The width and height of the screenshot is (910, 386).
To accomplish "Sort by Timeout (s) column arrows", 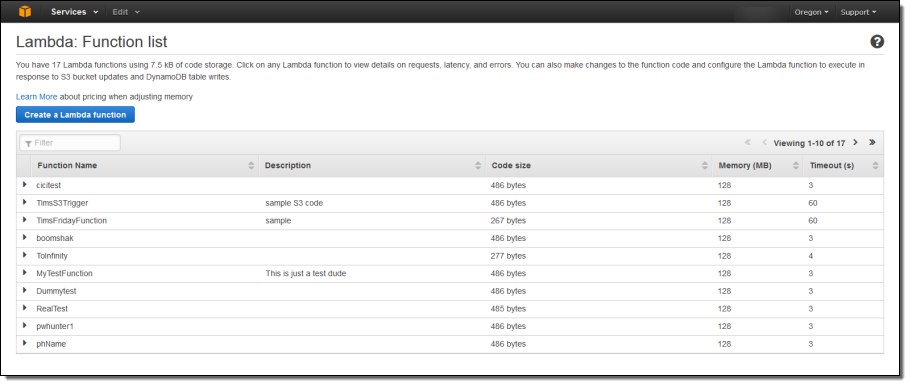I will (875, 165).
